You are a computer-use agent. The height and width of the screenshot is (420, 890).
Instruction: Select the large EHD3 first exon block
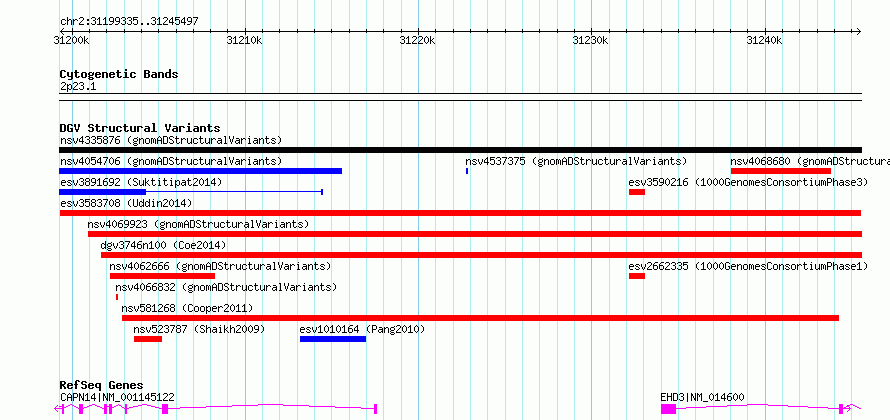point(668,408)
